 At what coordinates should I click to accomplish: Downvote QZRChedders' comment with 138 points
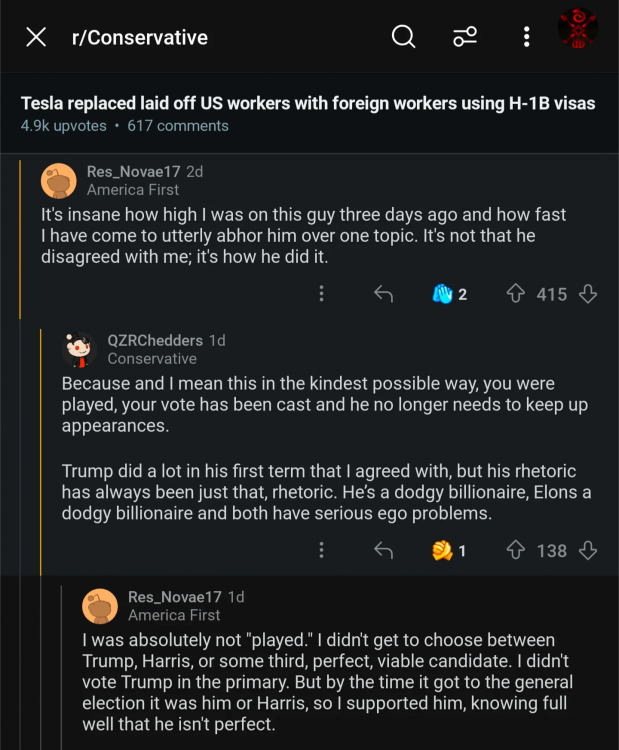pos(589,550)
